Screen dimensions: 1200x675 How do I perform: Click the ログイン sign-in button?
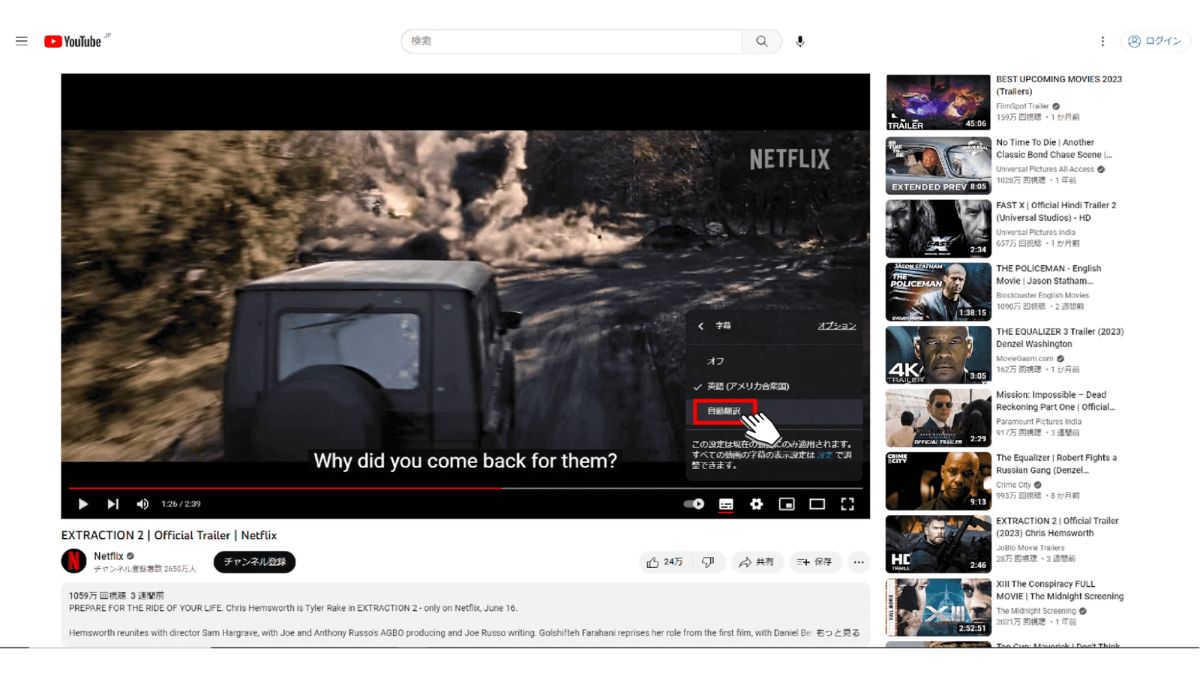pos(1155,41)
